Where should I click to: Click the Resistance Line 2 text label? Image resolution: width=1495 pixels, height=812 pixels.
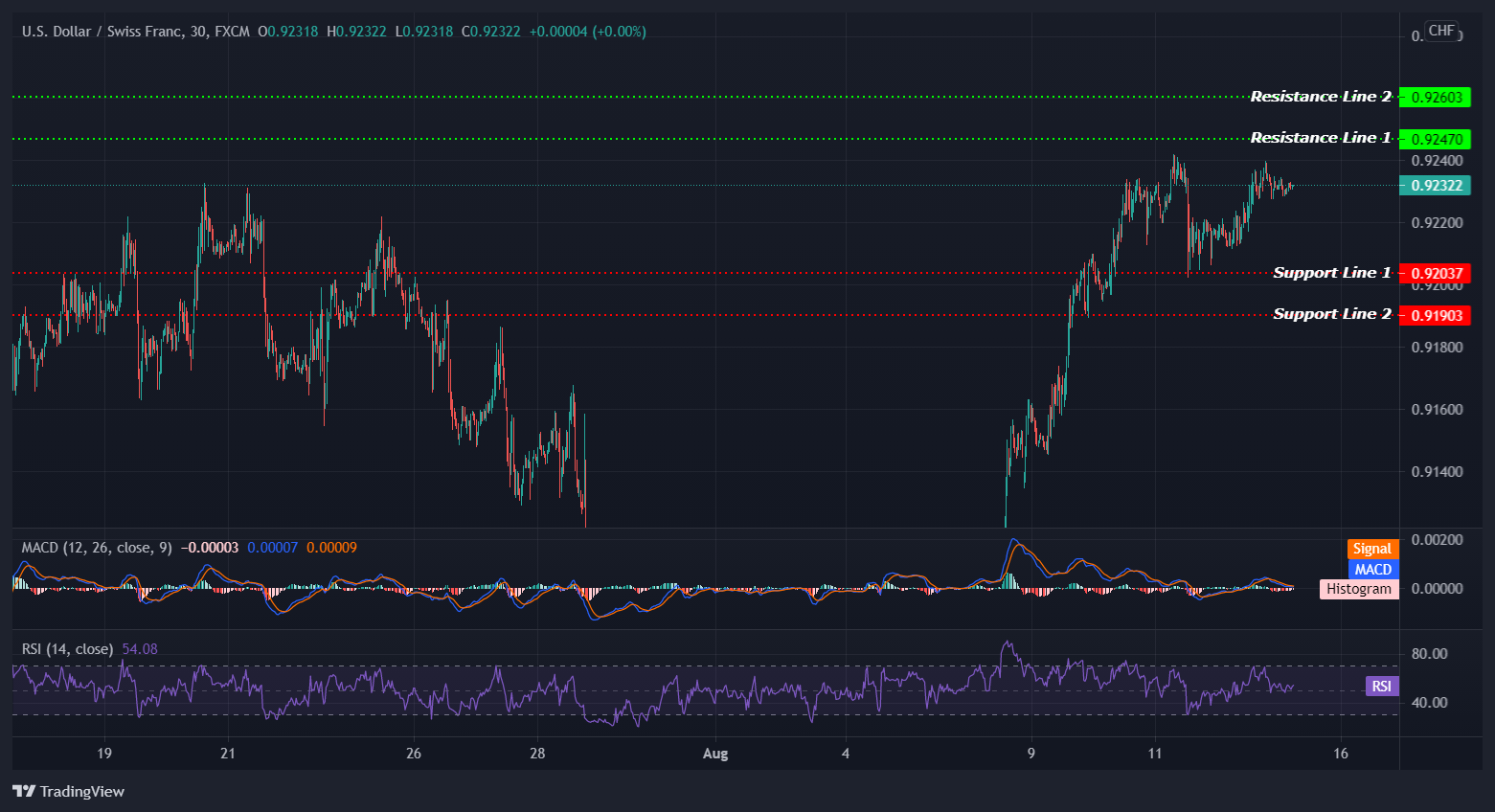click(1320, 97)
